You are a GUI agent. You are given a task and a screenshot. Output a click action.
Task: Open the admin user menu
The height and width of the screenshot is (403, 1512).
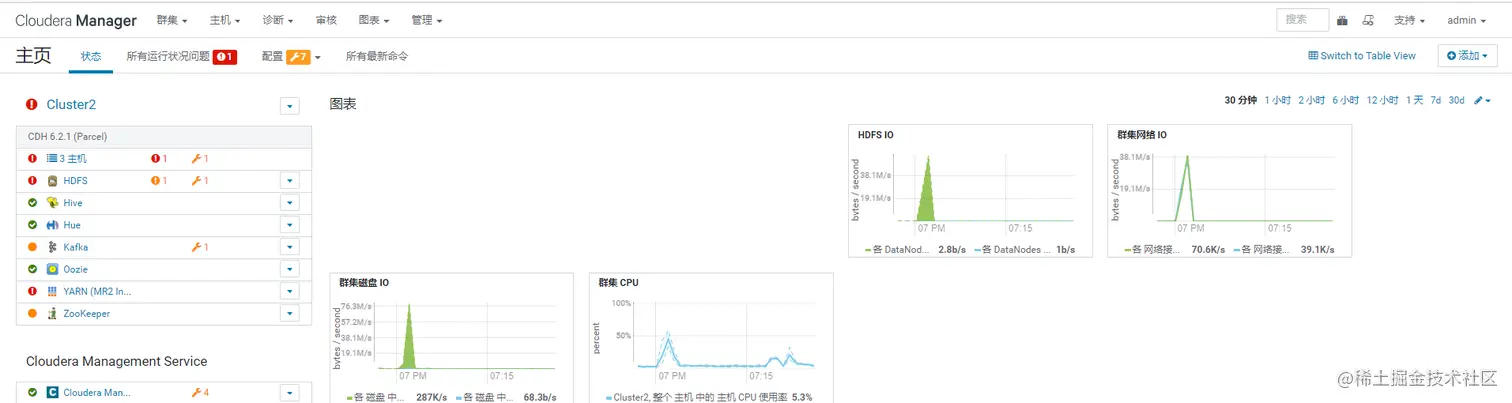tap(1466, 20)
